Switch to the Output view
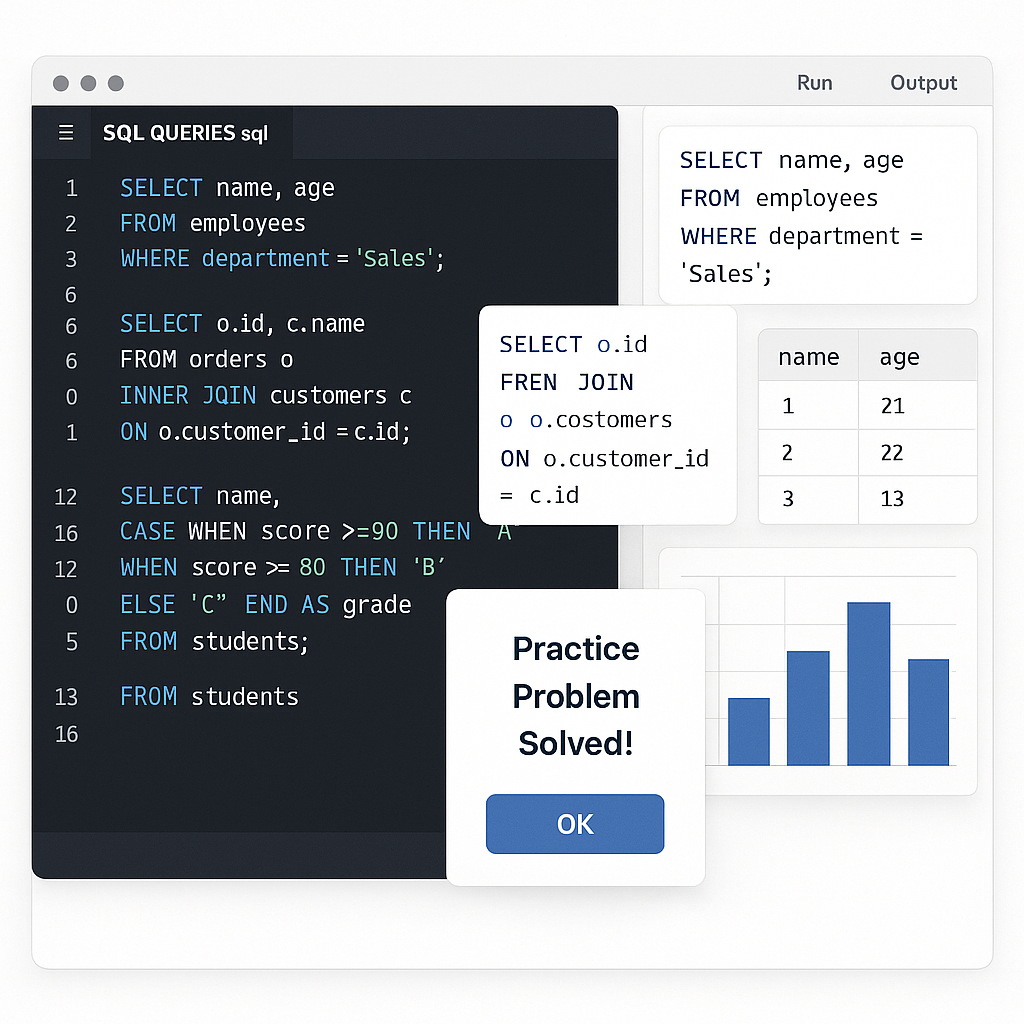The image size is (1024, 1024). [922, 83]
